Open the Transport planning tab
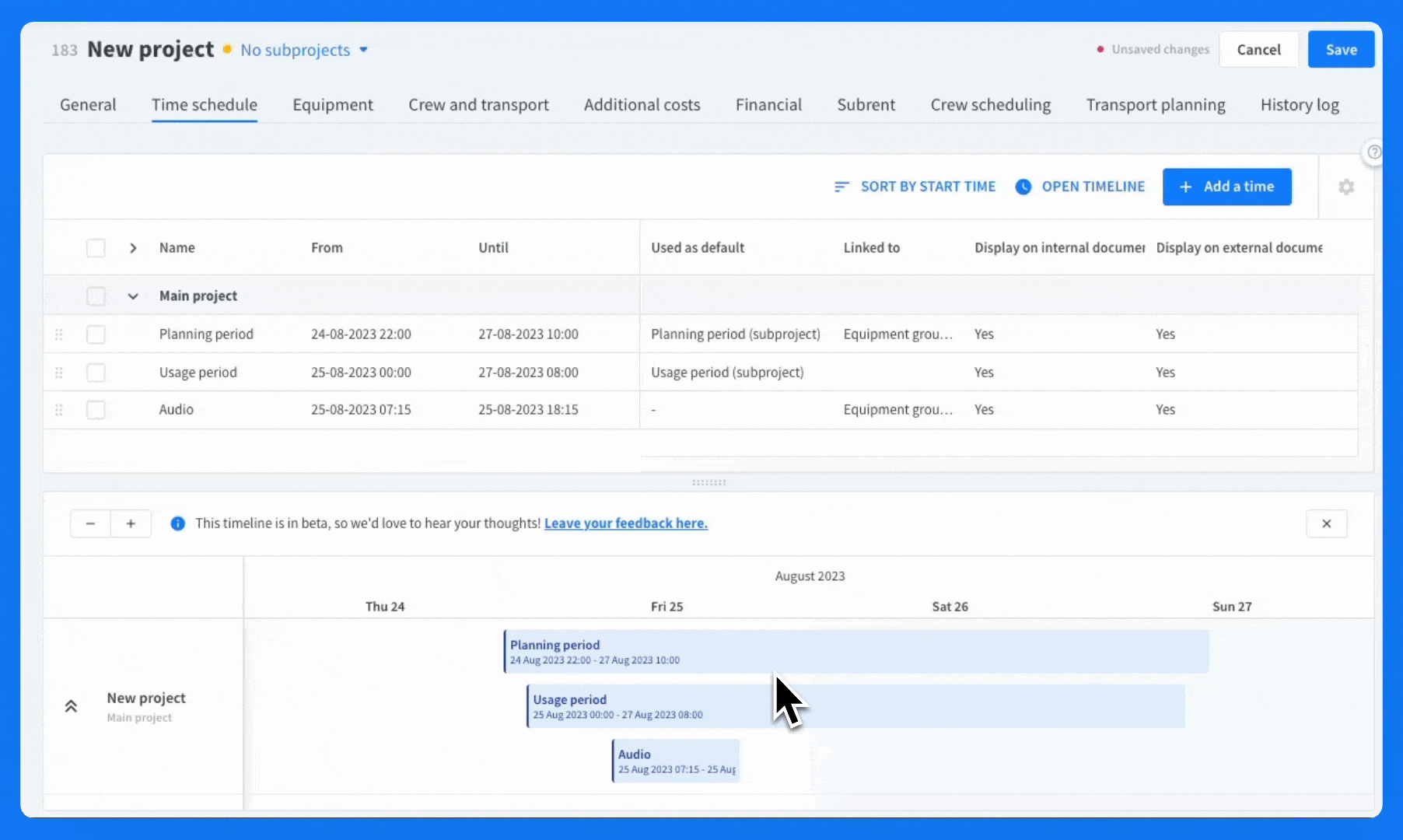The width and height of the screenshot is (1403, 840). click(1156, 105)
